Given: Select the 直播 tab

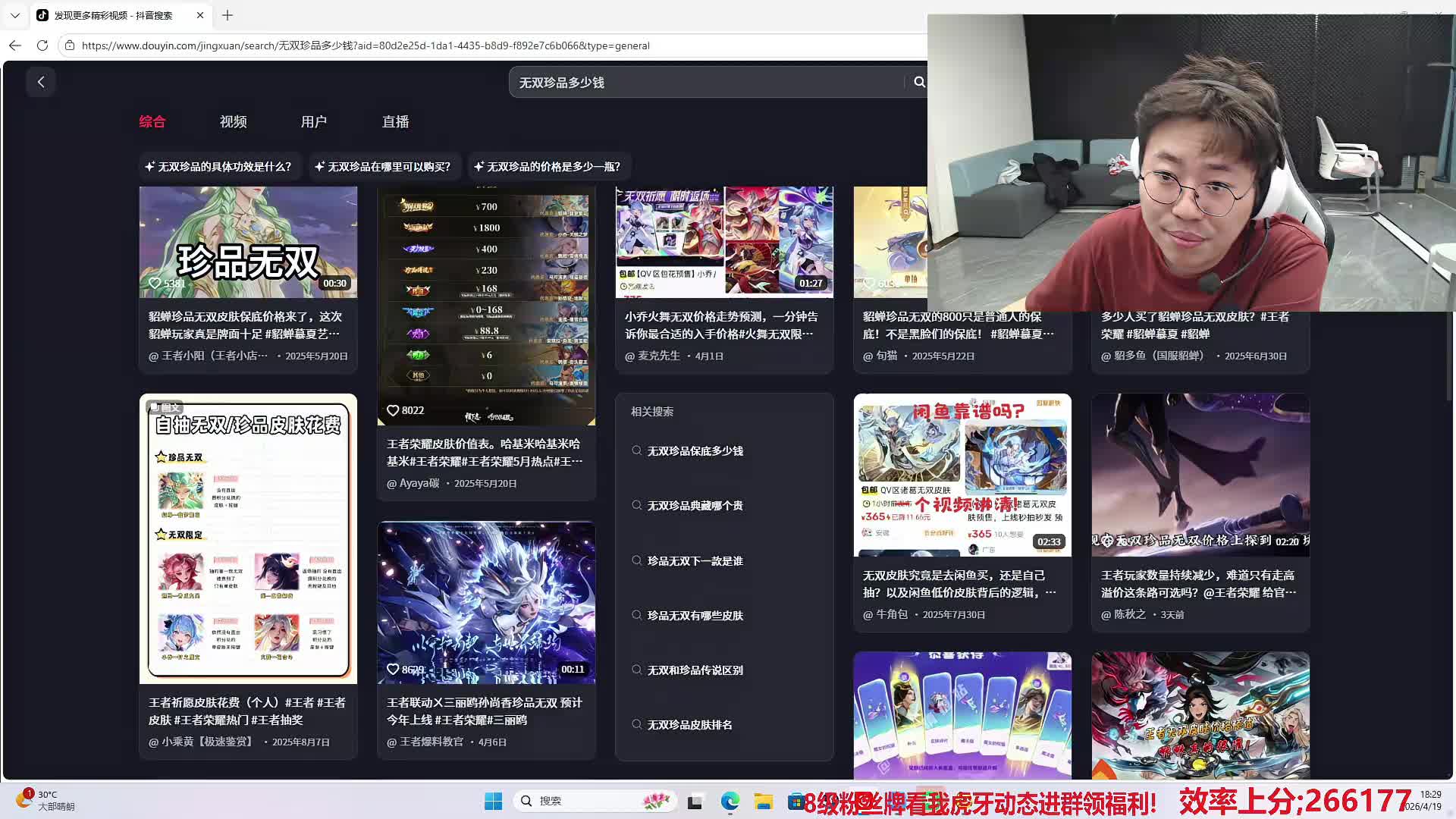Looking at the screenshot, I should (x=395, y=121).
